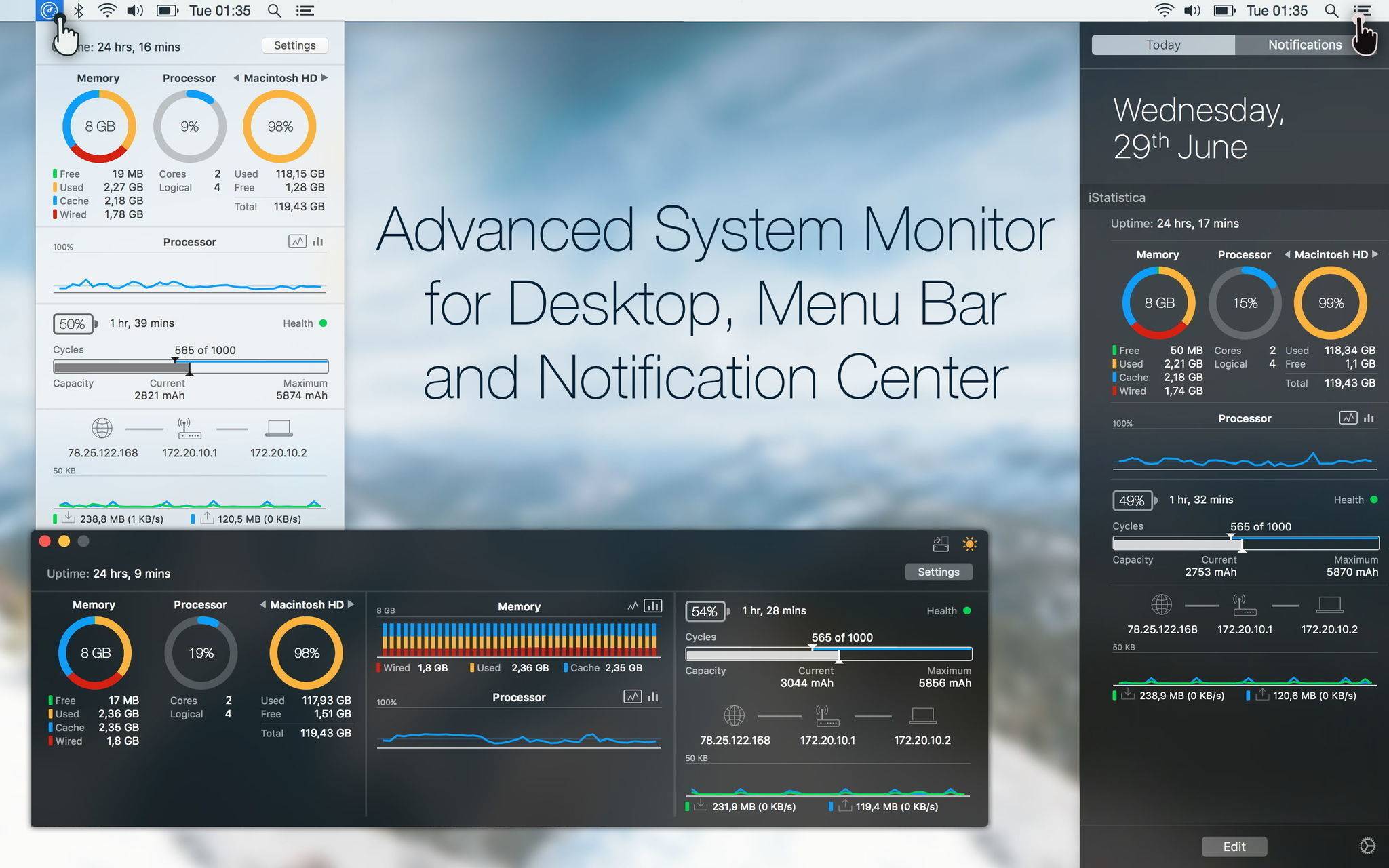Click the upload icon beside 120,5 MB
Screen dimensions: 1389x868
207,518
